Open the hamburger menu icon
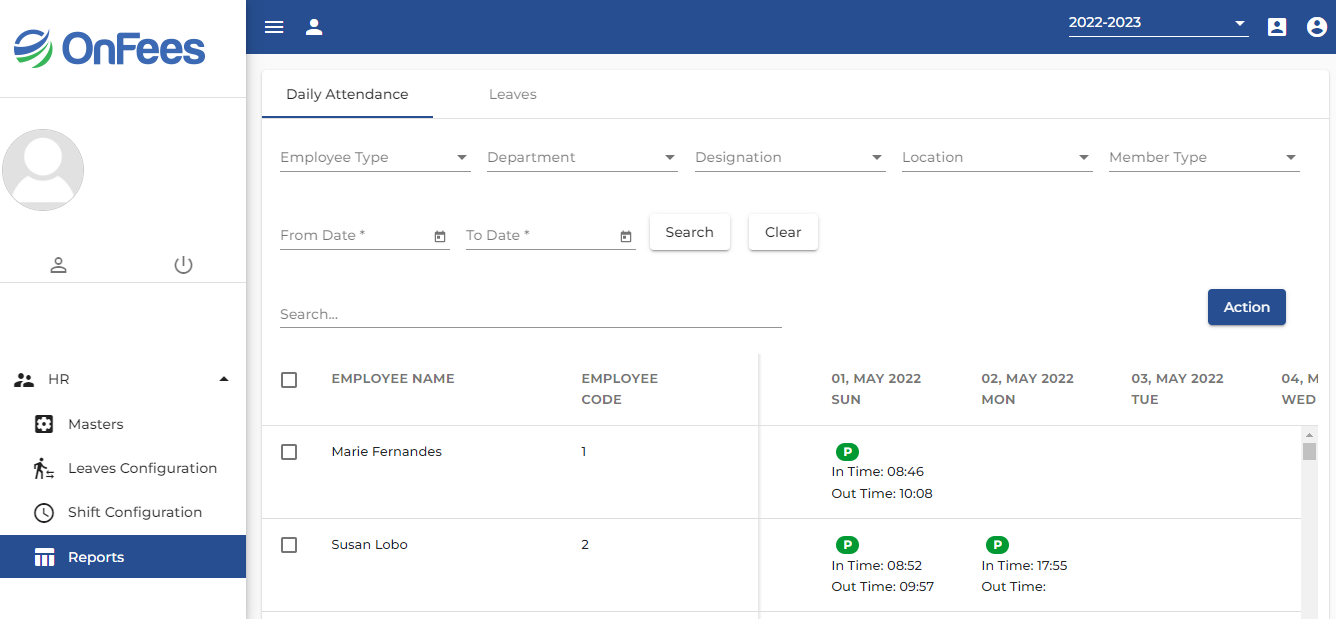The height and width of the screenshot is (619, 1336). (x=274, y=27)
